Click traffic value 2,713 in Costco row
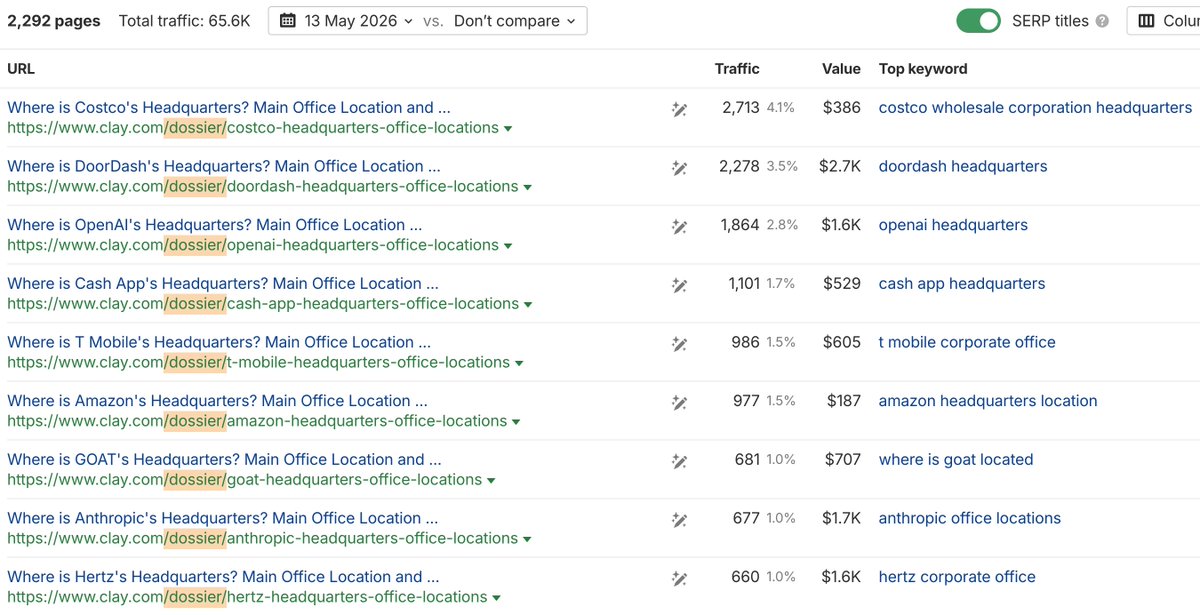 point(741,107)
